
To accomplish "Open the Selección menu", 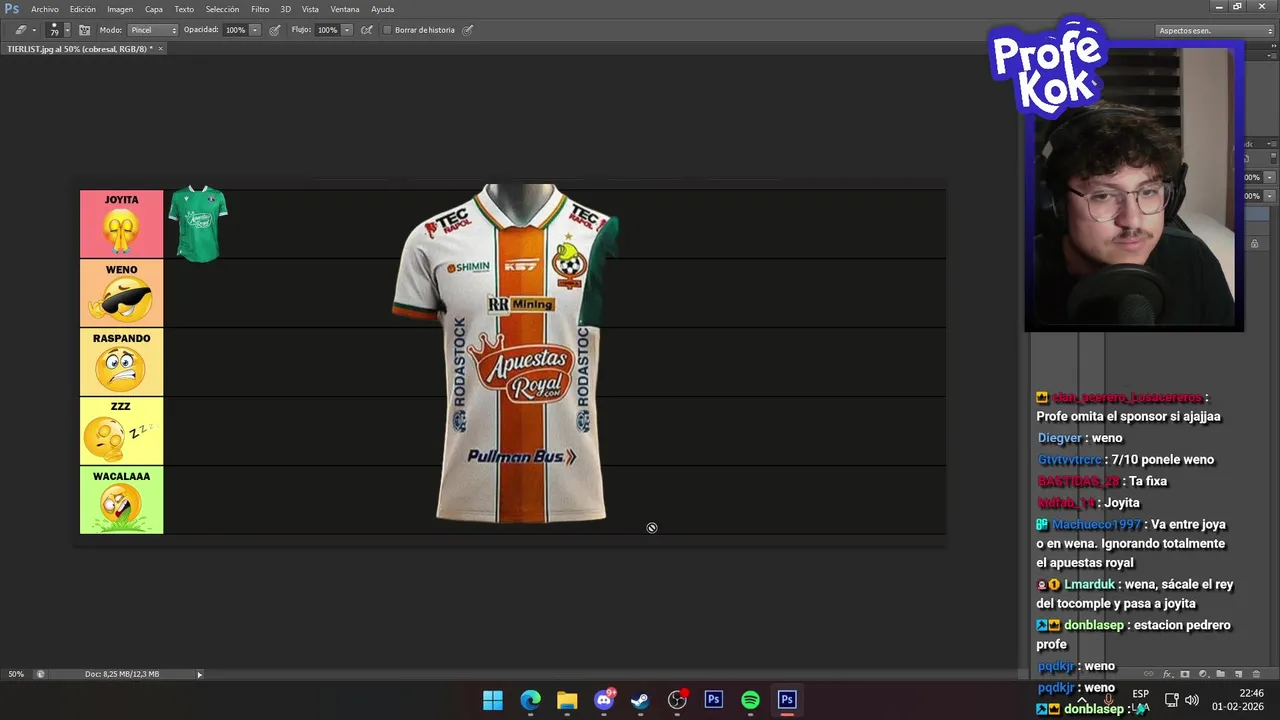I will [x=222, y=9].
